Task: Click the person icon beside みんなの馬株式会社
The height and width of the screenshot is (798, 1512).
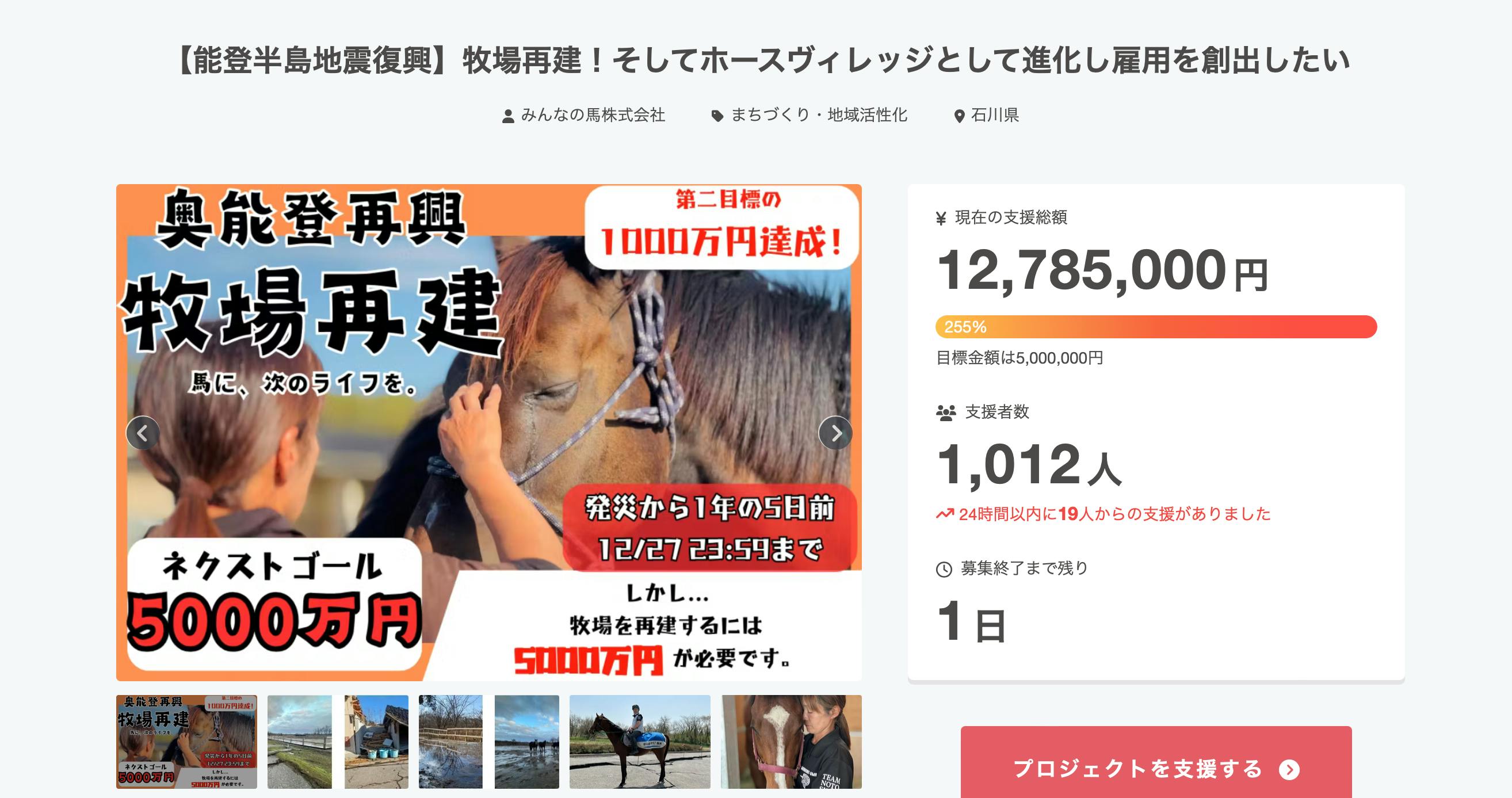Action: tap(508, 116)
